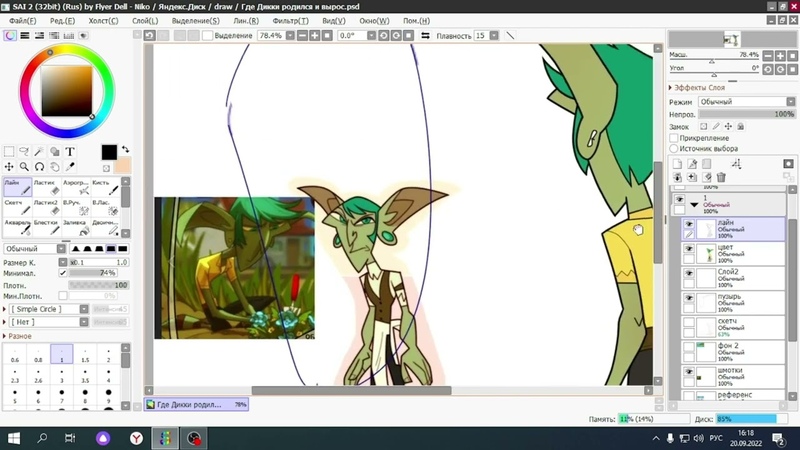Collapse layer folder 1
Image resolution: width=800 pixels, height=450 pixels.
[694, 205]
